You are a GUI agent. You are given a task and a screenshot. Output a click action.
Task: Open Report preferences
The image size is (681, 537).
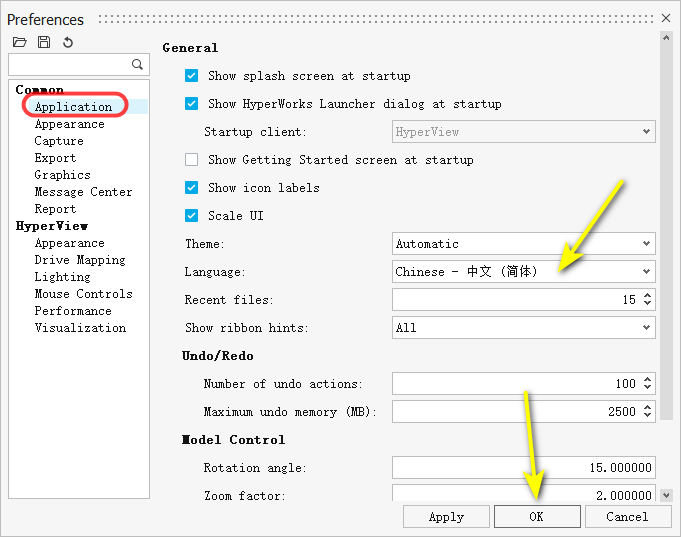coord(55,209)
